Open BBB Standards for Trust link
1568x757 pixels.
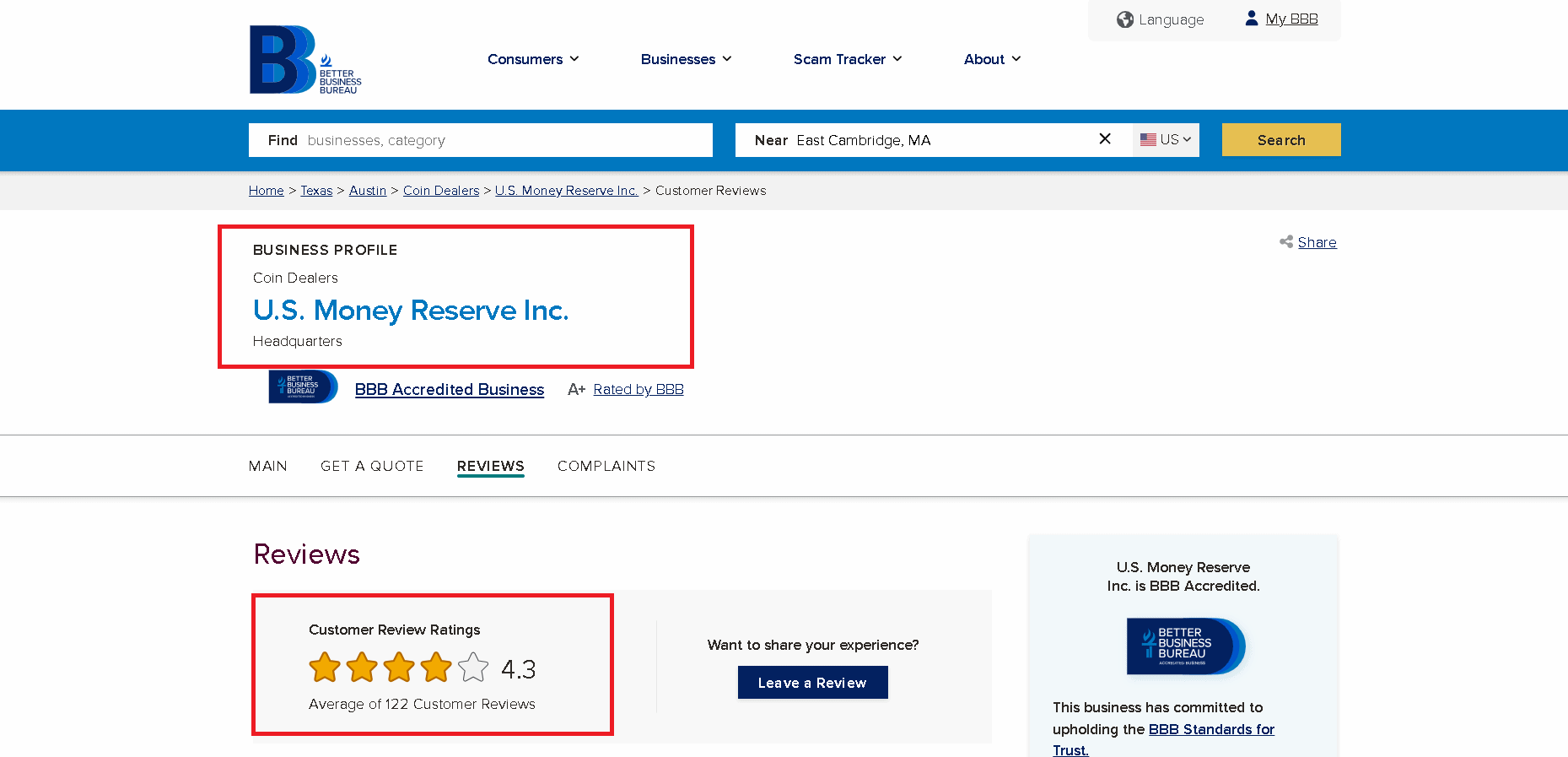coord(1211,729)
